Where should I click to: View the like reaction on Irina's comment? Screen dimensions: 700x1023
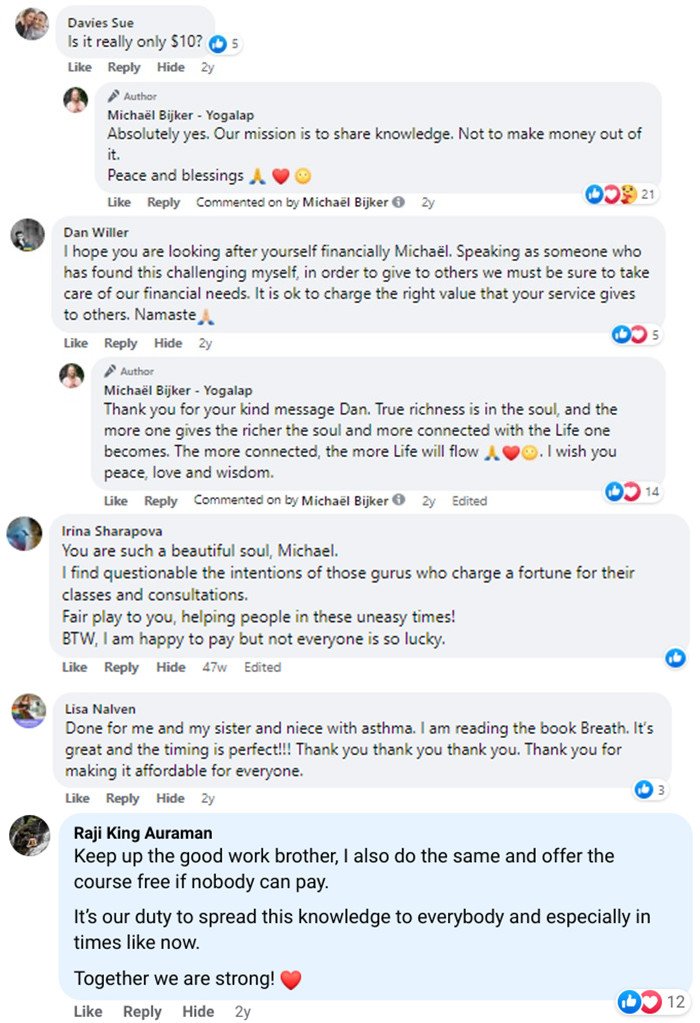[x=676, y=658]
